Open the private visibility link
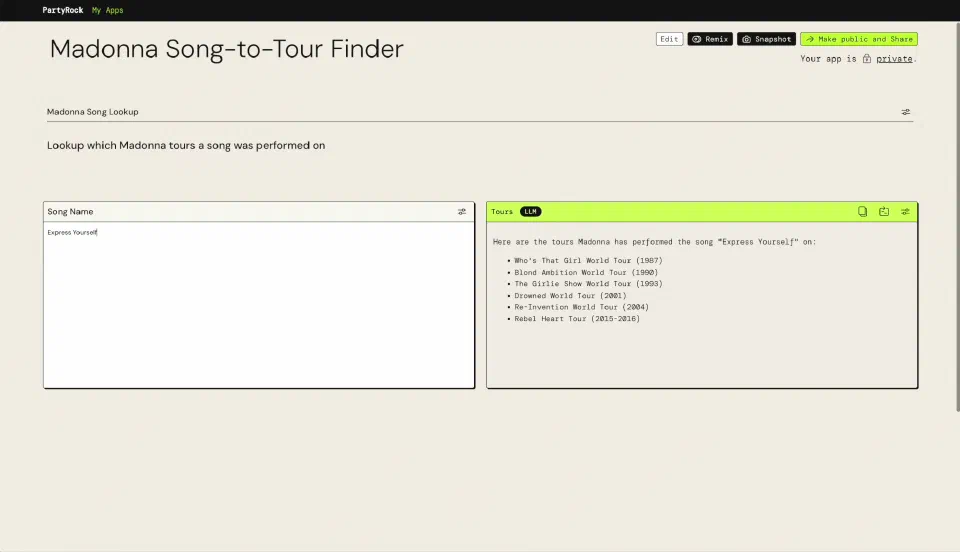 [x=894, y=59]
